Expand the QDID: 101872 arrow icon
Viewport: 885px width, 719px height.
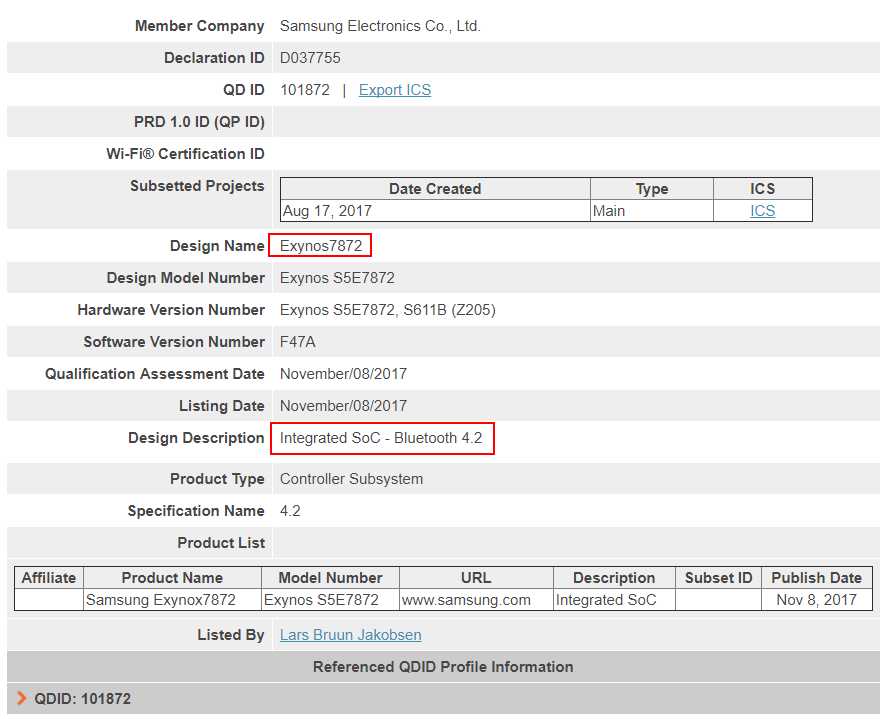coord(22,698)
